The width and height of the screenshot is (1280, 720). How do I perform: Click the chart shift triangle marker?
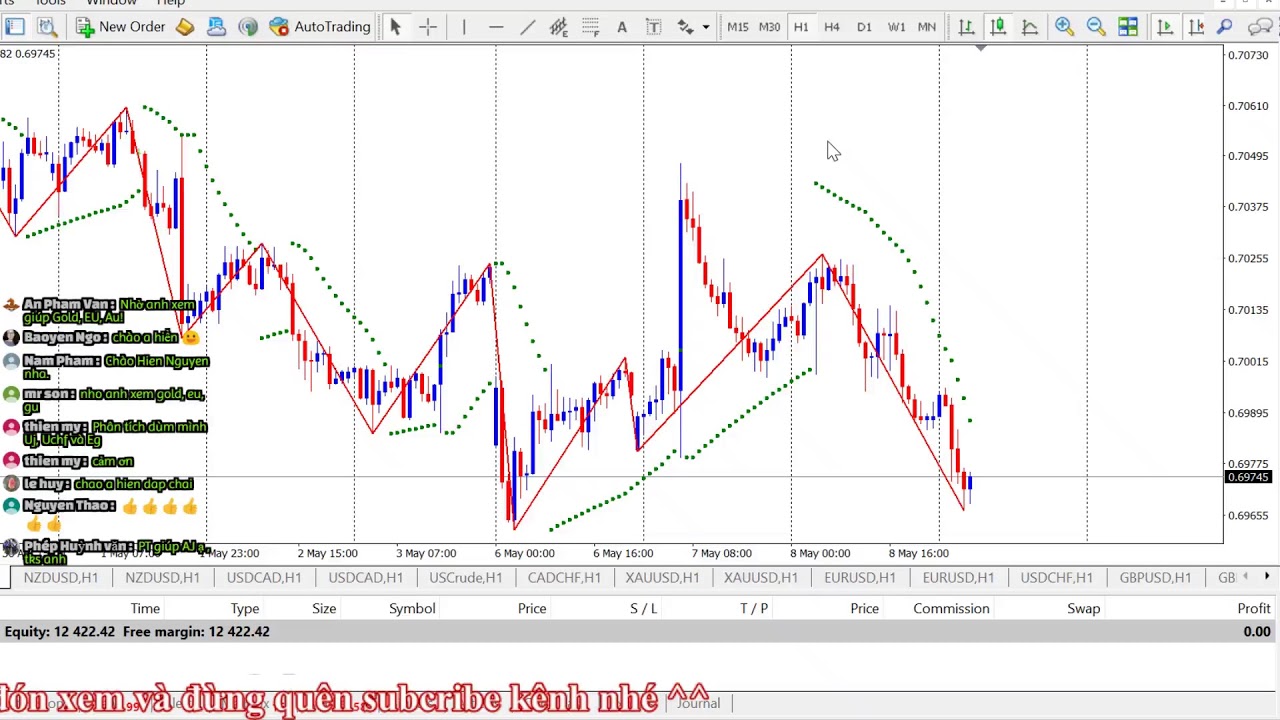(981, 48)
